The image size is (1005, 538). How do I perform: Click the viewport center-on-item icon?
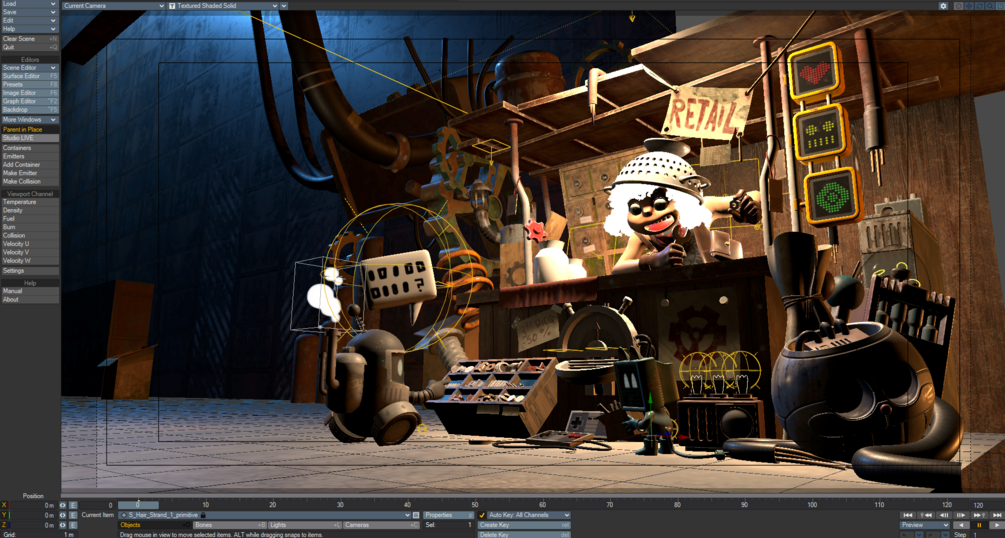[959, 6]
